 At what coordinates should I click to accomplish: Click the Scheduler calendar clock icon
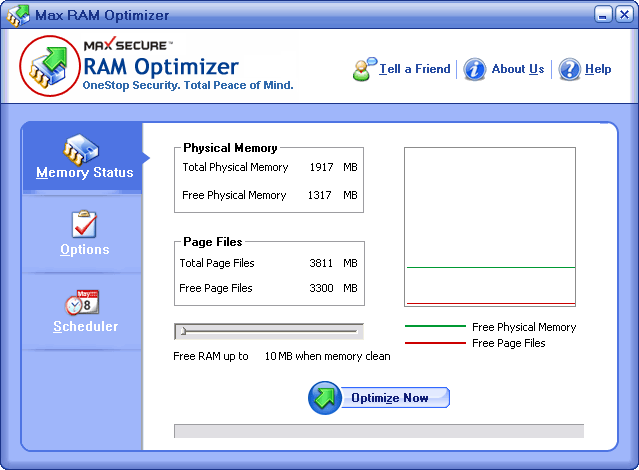pyautogui.click(x=82, y=302)
